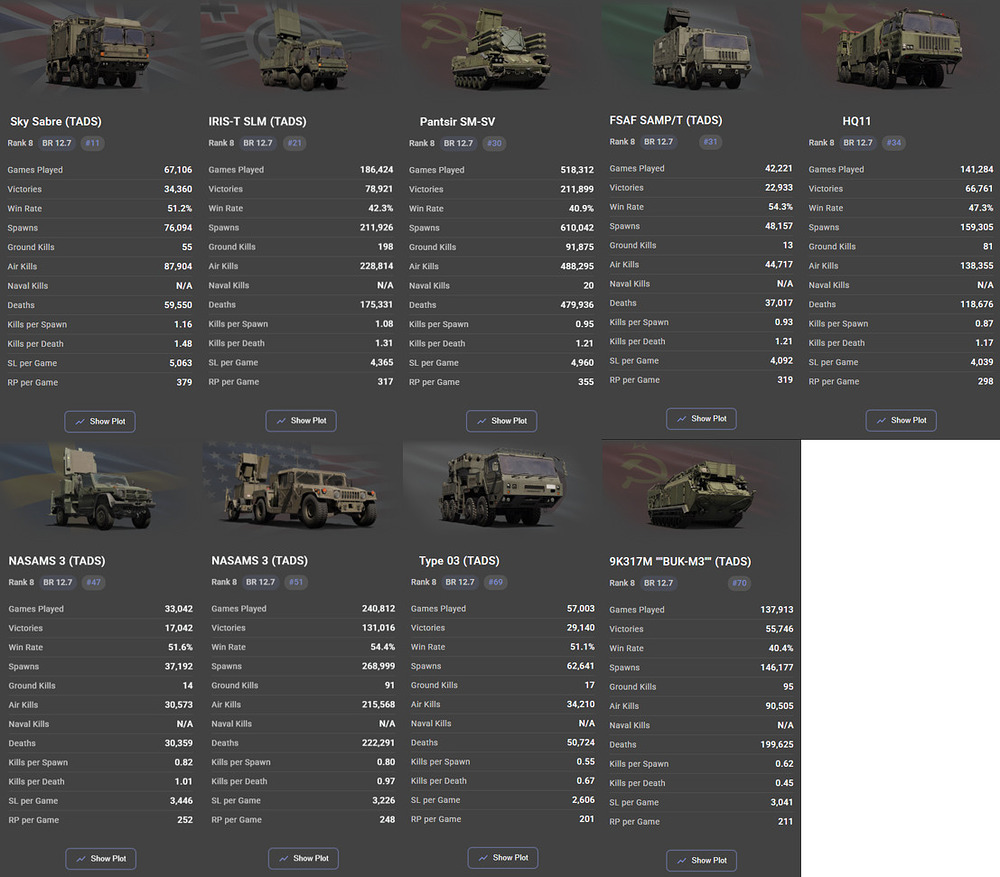Select the 'Pantsir SM-SV' title
The image size is (1000, 877).
click(x=457, y=121)
